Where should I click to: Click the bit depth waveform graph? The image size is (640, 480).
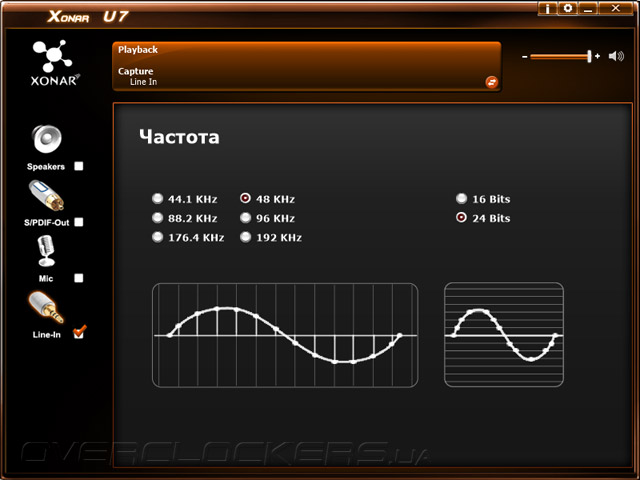point(504,335)
